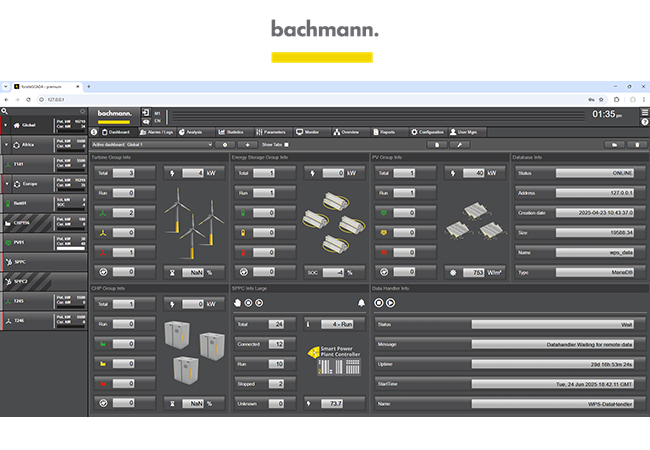
Task: Click the login/logout icon beside Bachmann logo
Action: point(146,113)
